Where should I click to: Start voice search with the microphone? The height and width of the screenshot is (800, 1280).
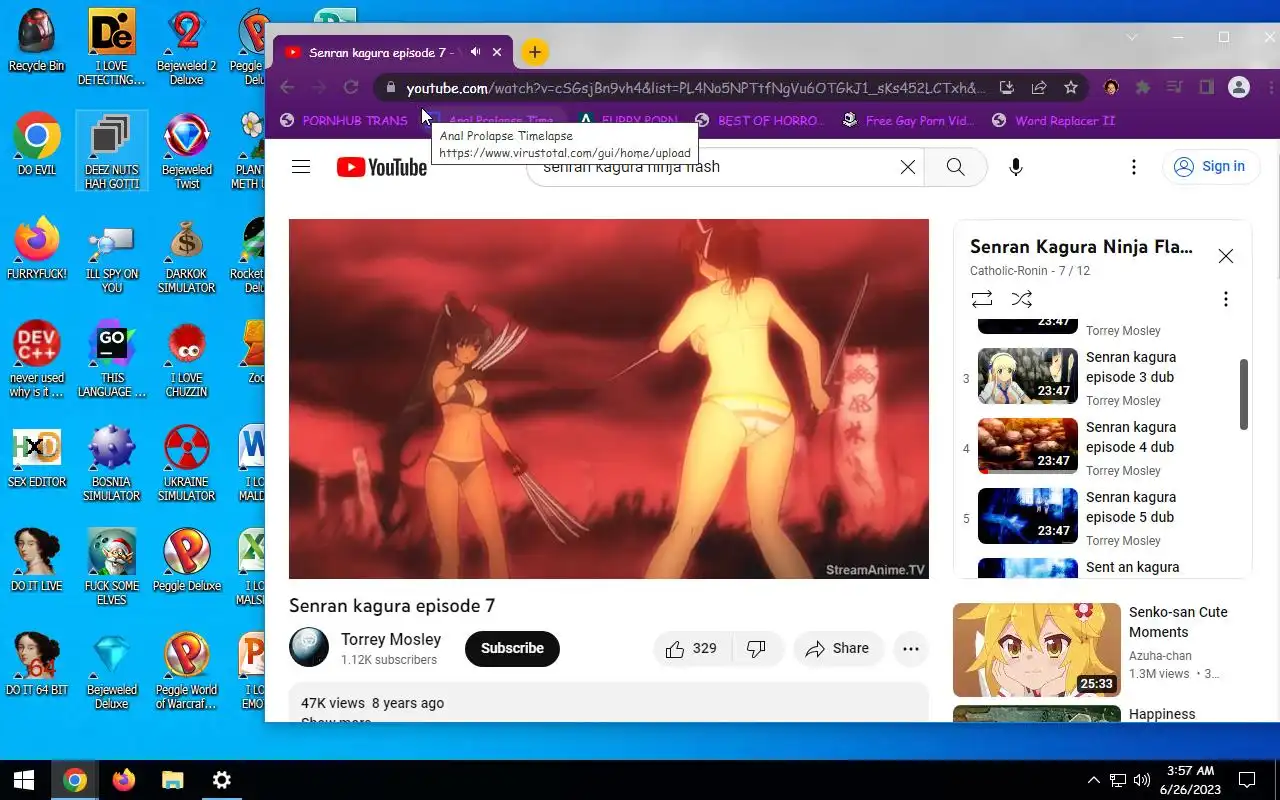tap(1015, 167)
